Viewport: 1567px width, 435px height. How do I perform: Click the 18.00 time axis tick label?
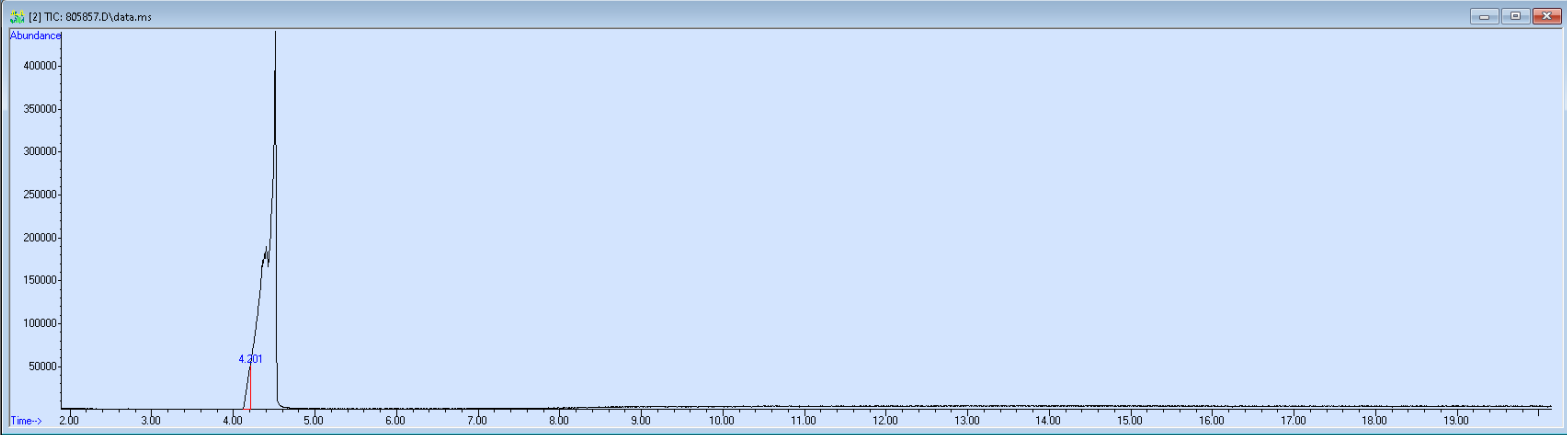[1374, 421]
